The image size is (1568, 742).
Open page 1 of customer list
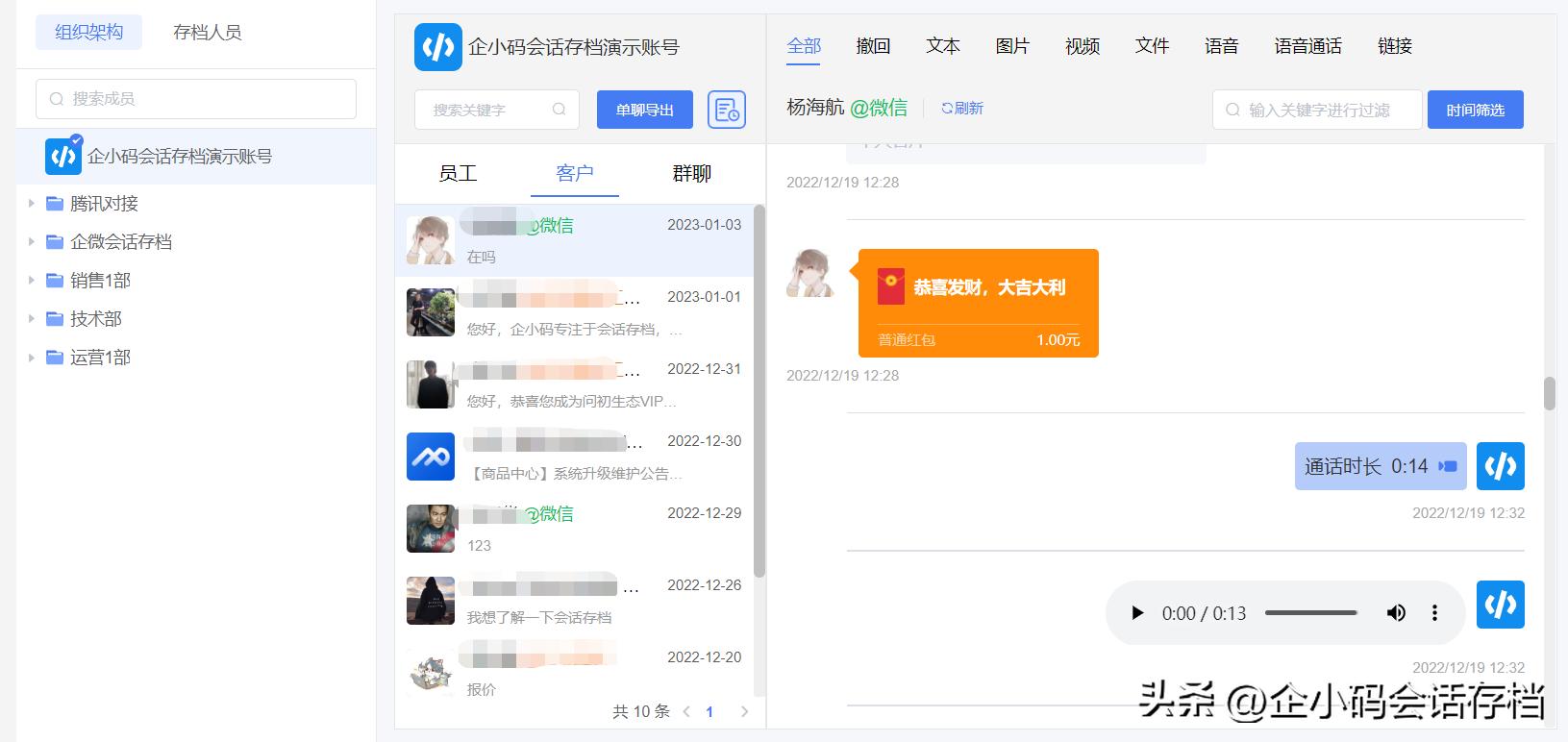pos(709,712)
